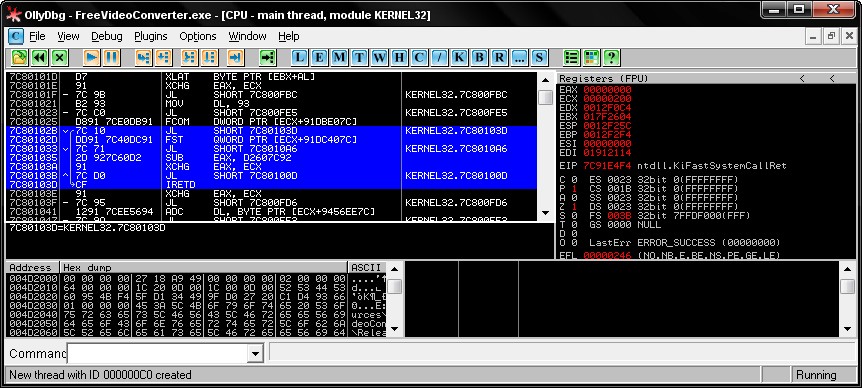Open appearance options via the color grid icon
This screenshot has width=862, height=388.
592,57
